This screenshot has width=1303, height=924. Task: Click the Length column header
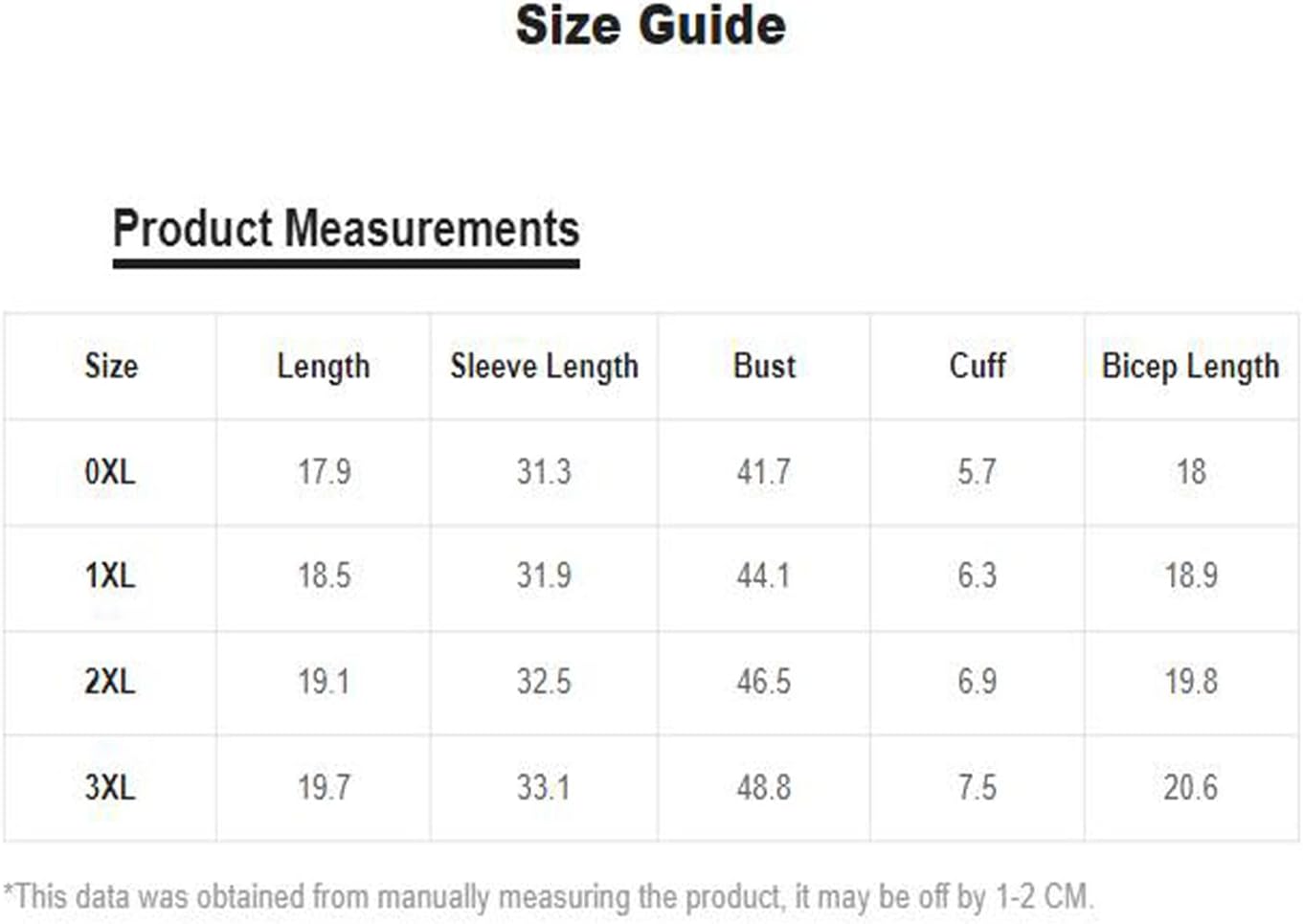(324, 367)
